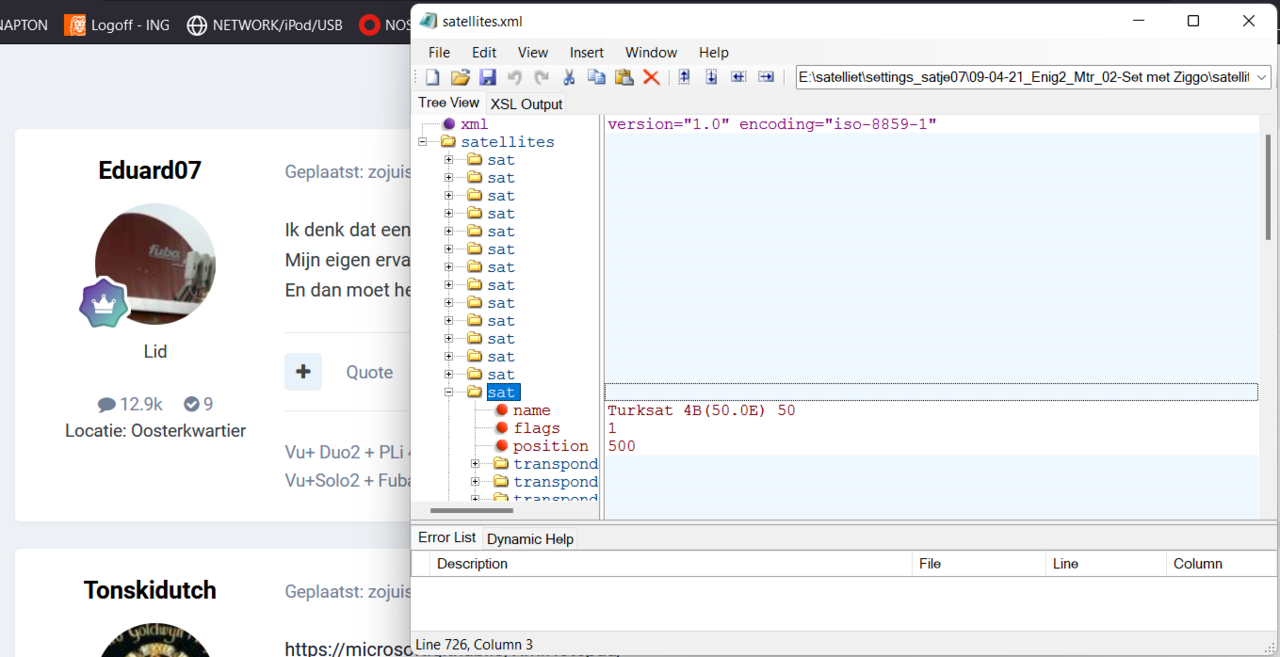The height and width of the screenshot is (657, 1280).
Task: Paste a node from the clipboard
Action: click(623, 76)
